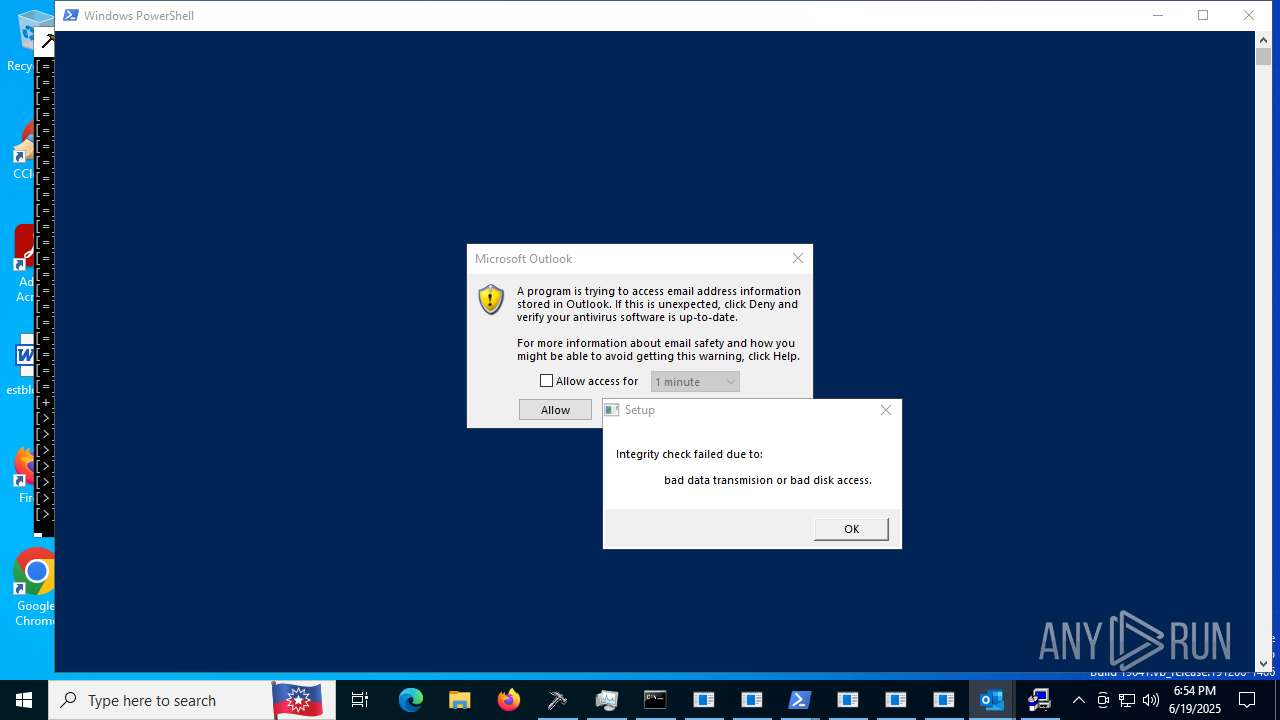Viewport: 1280px width, 720px height.
Task: Switch to the image viewer taskbar app
Action: tap(606, 700)
